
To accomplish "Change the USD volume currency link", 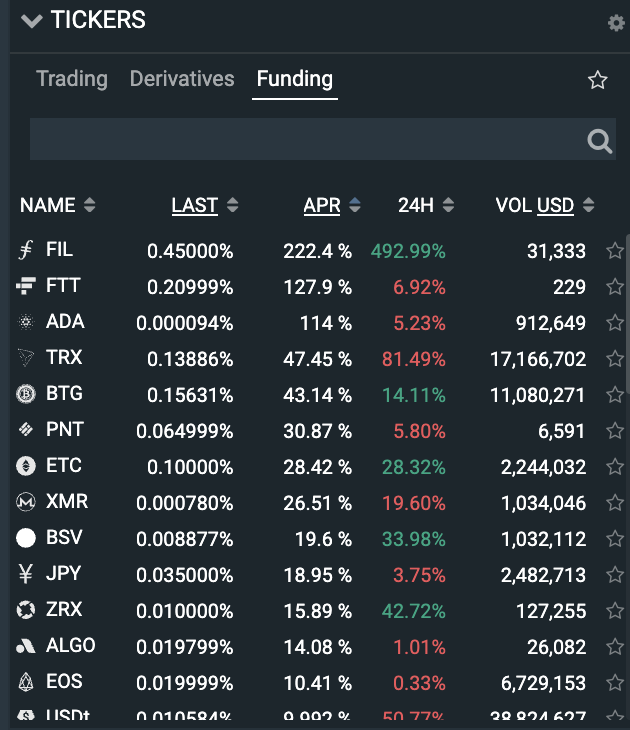I will 555,205.
